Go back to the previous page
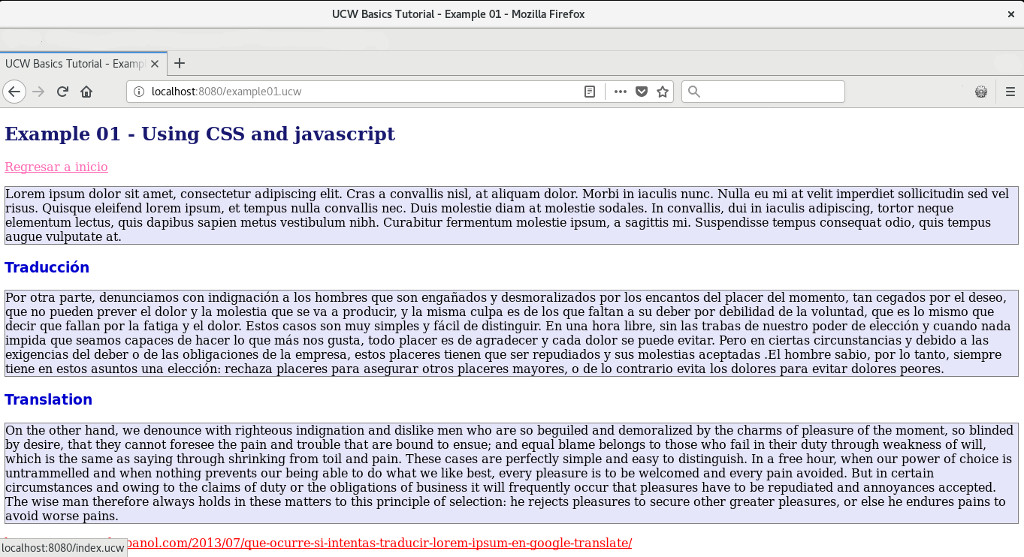The image size is (1024, 557). 14,91
